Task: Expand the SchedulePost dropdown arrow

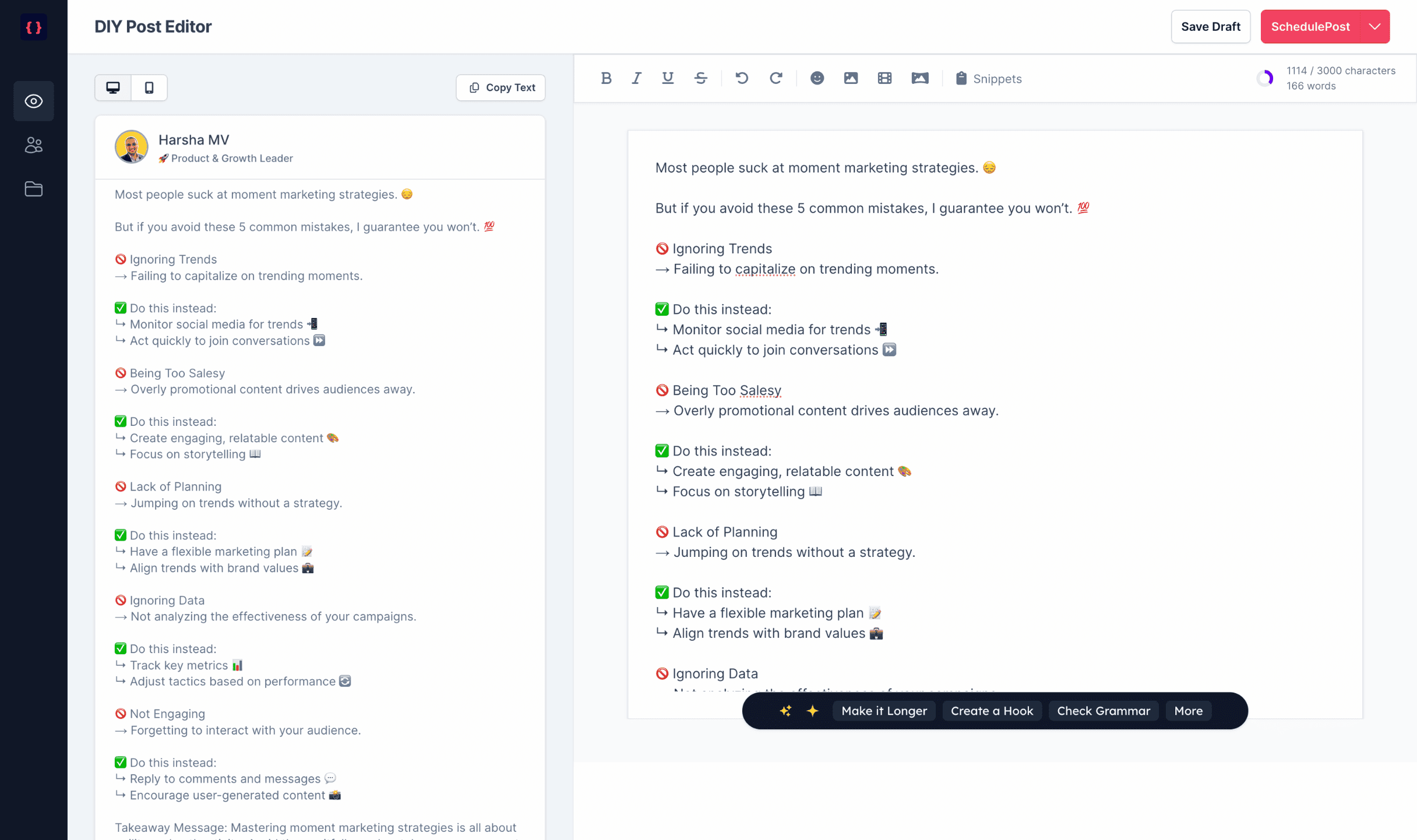Action: tap(1375, 27)
